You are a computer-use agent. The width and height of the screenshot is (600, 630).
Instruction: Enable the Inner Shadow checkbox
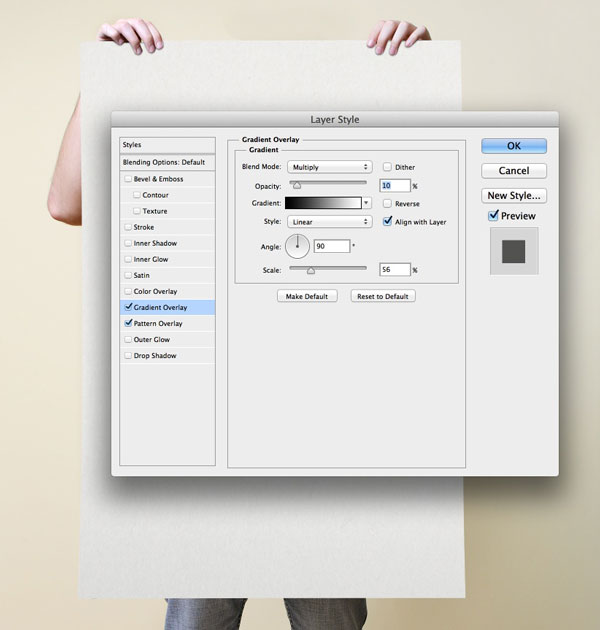pos(128,243)
